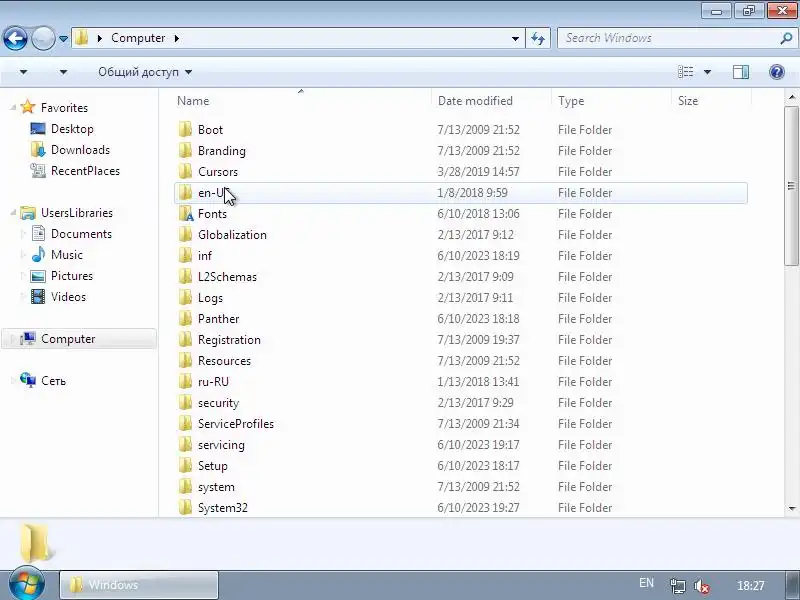This screenshot has height=600, width=800.
Task: Click the 18:27 taskbar clock
Action: [751, 586]
